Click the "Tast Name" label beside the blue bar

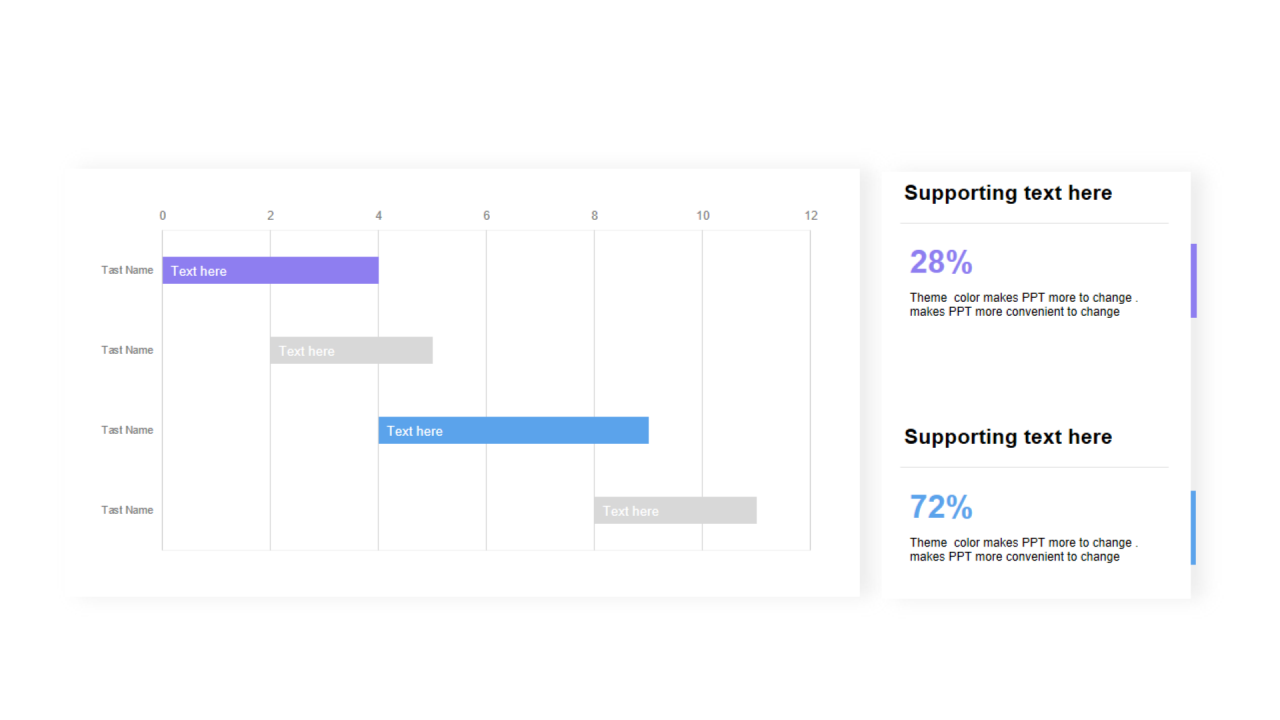[127, 430]
